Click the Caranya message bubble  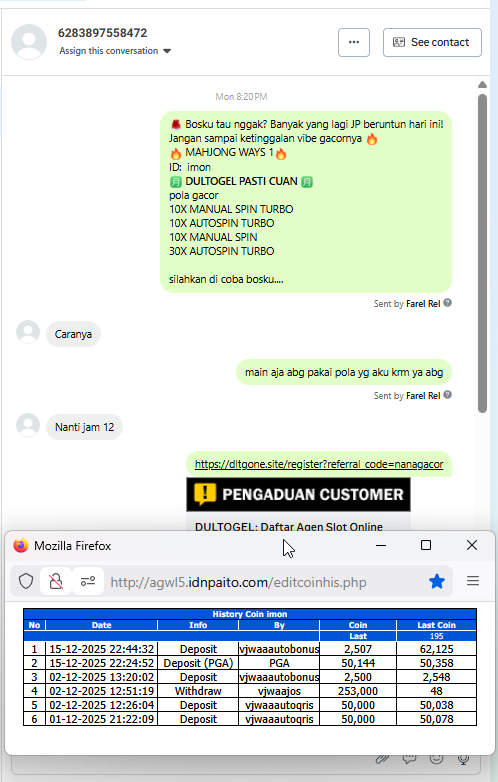(73, 334)
